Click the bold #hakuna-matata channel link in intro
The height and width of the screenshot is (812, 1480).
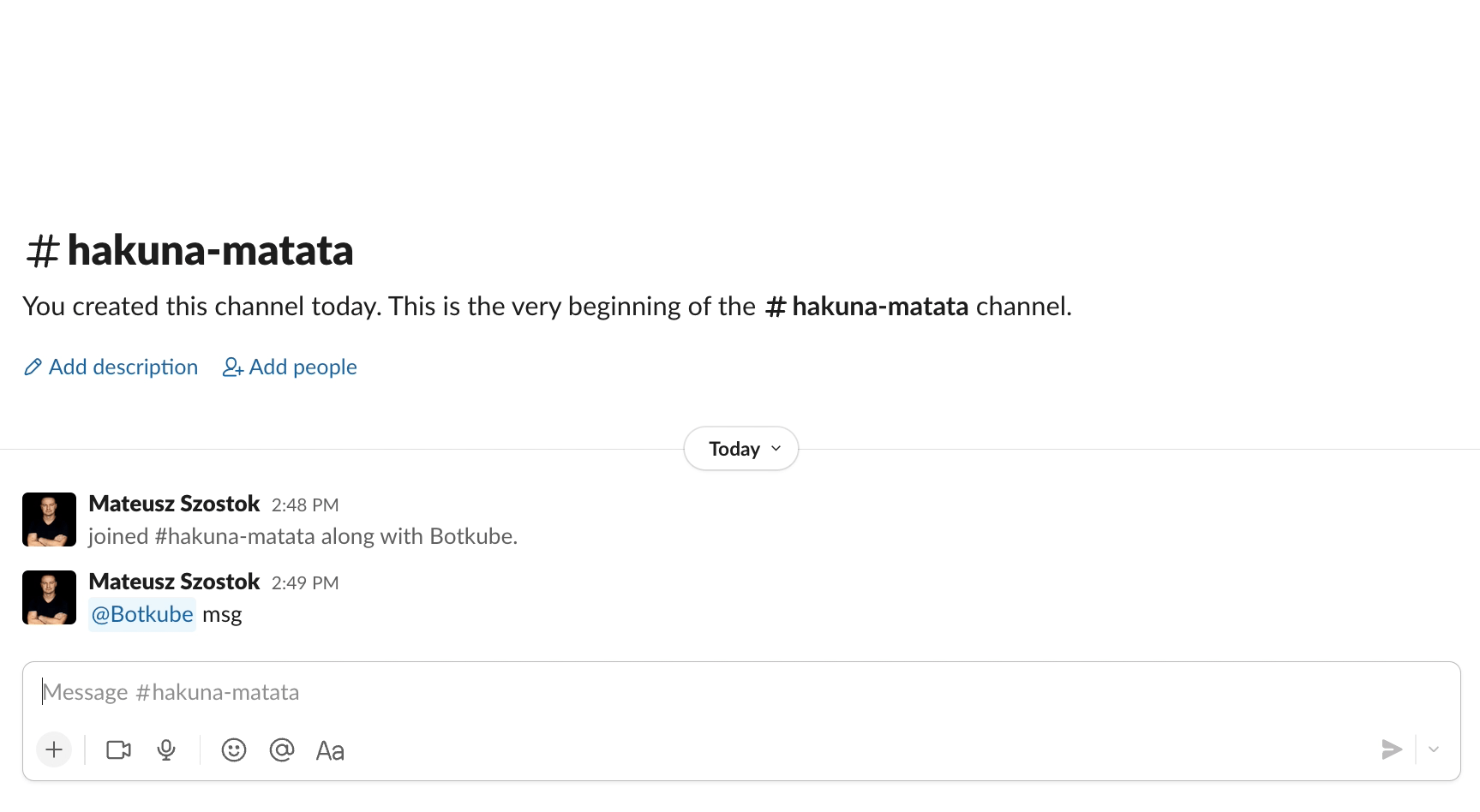[866, 306]
